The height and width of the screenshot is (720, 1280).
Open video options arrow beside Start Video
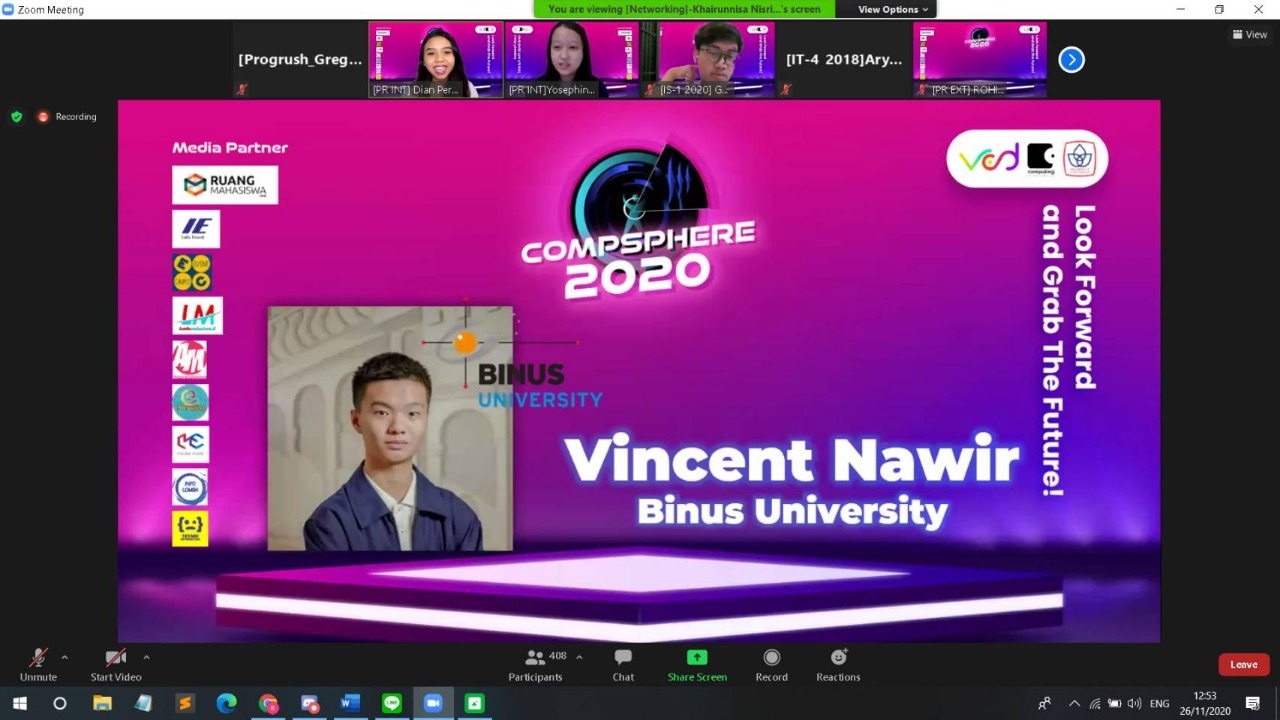pos(146,657)
